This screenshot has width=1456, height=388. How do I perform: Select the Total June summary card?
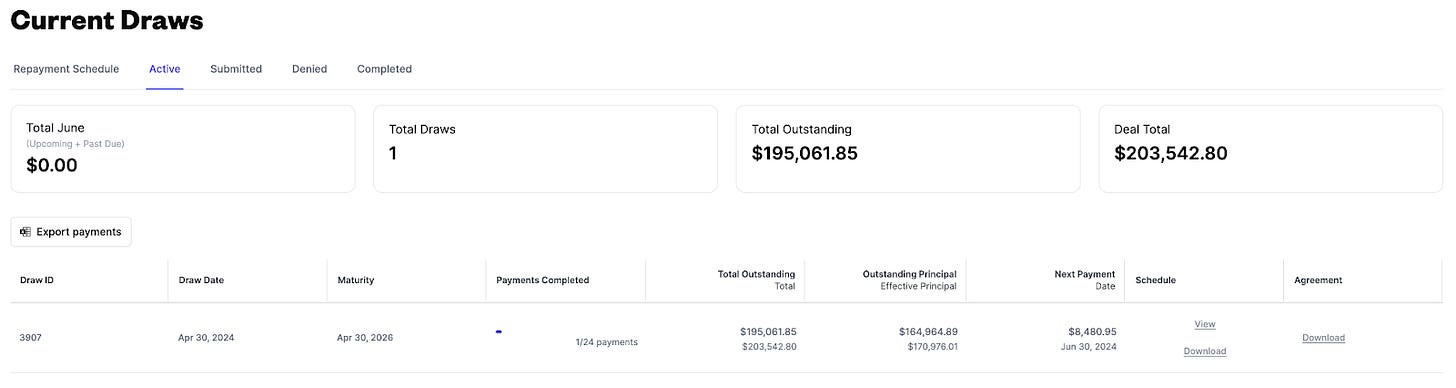point(183,149)
